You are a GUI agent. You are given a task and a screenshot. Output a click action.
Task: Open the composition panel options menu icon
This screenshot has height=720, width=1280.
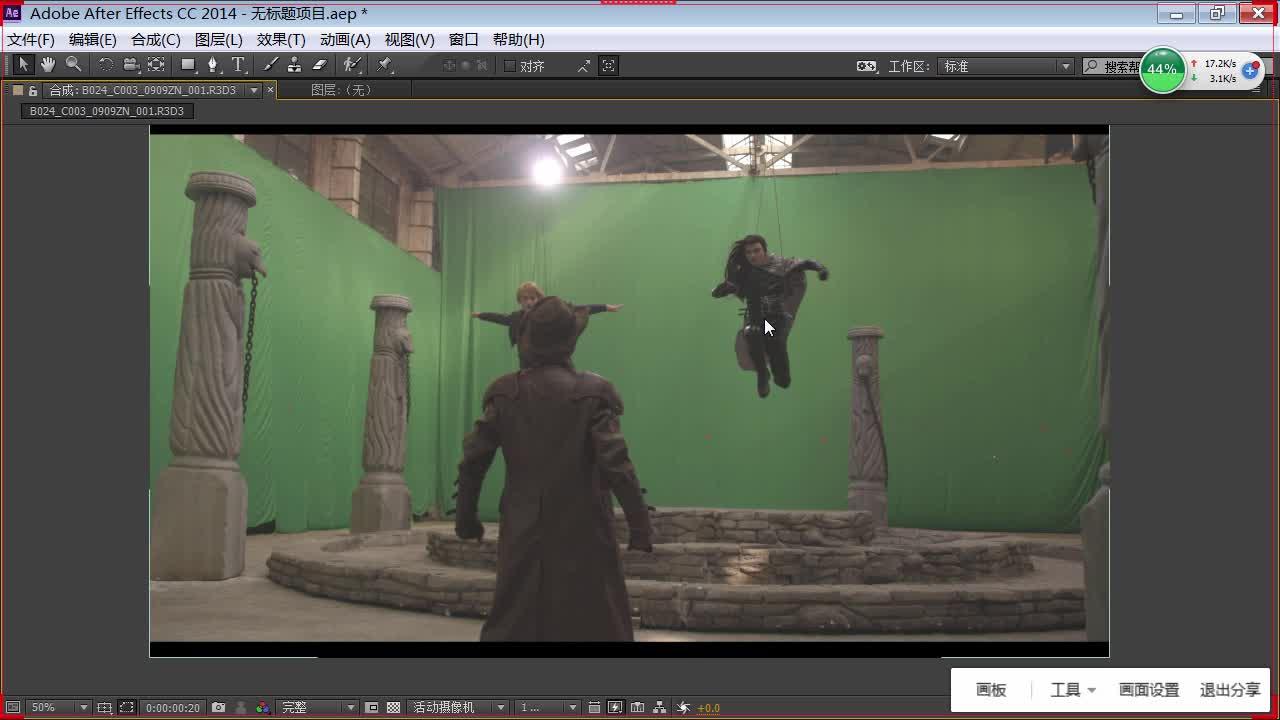(1257, 89)
